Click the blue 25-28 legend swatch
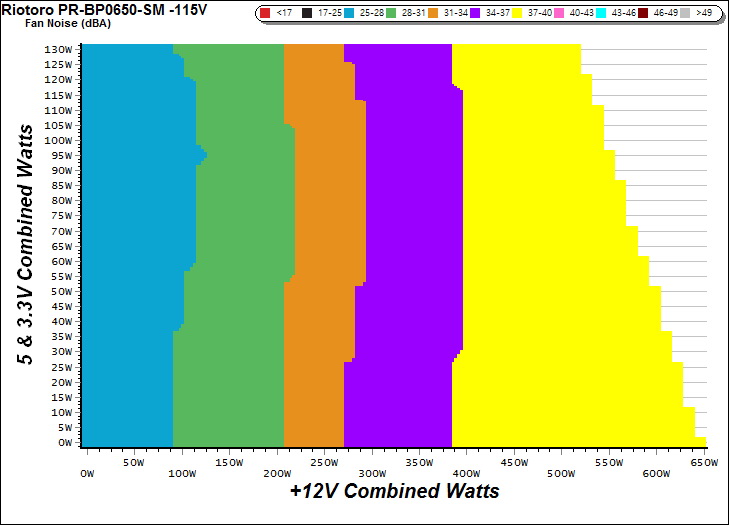The height and width of the screenshot is (525, 729). (349, 15)
